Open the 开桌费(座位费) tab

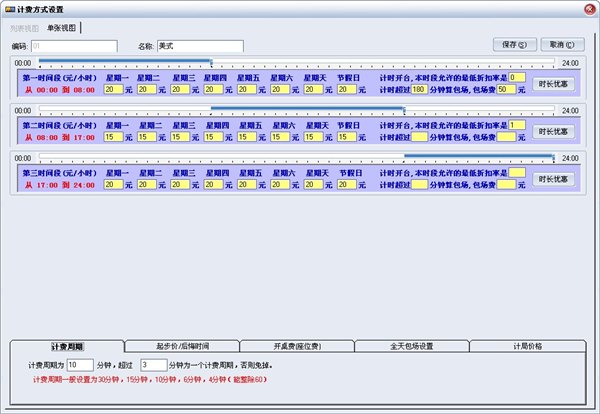(x=297, y=346)
